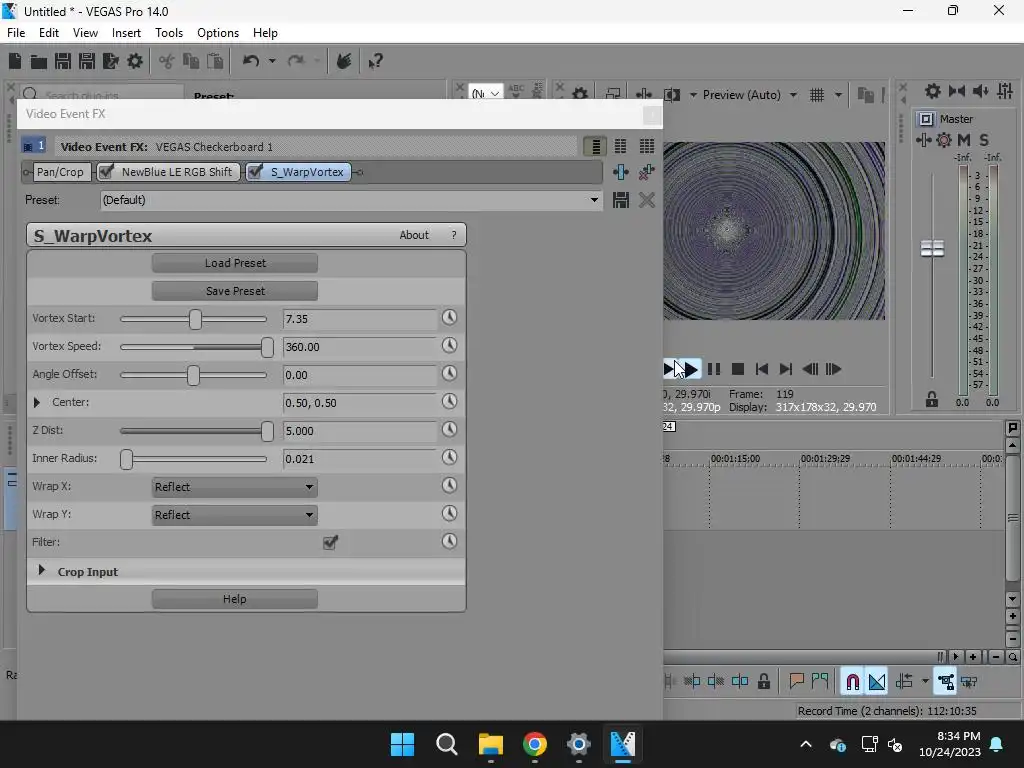Viewport: 1024px width, 768px height.
Task: Toggle the S_WarpVortex effect checkbox
Action: coord(255,172)
